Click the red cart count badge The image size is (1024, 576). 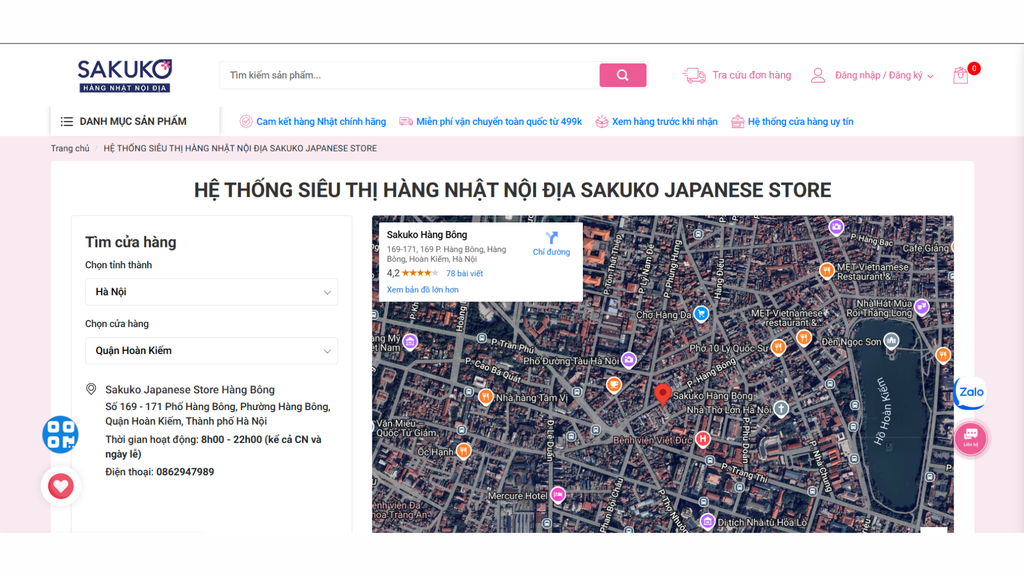(974, 68)
